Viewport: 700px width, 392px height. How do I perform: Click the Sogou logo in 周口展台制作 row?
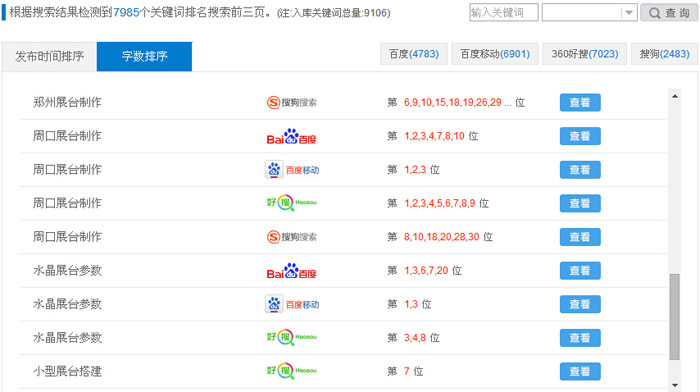[x=292, y=237]
